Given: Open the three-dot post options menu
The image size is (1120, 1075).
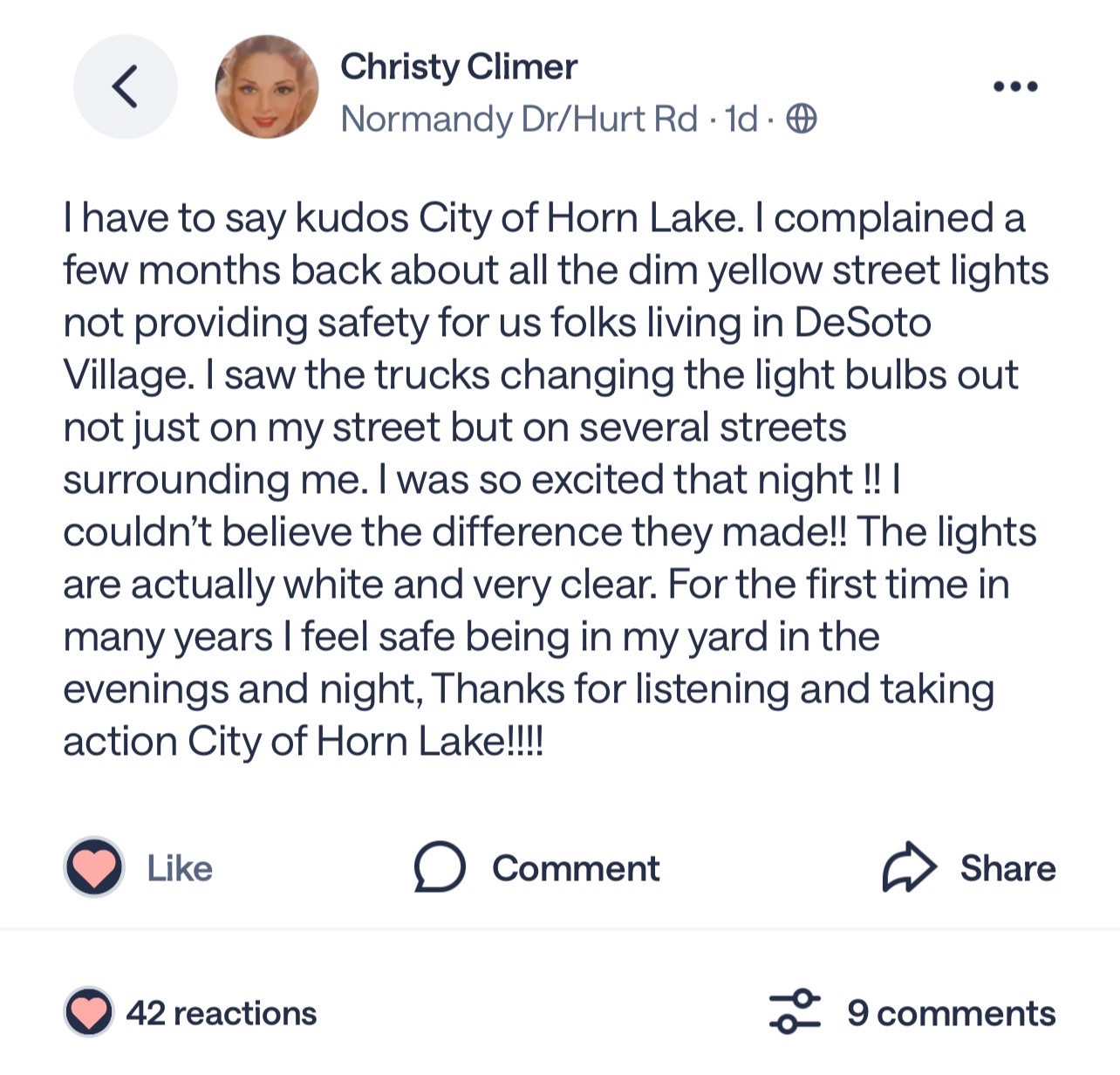Looking at the screenshot, I should coord(1015,86).
